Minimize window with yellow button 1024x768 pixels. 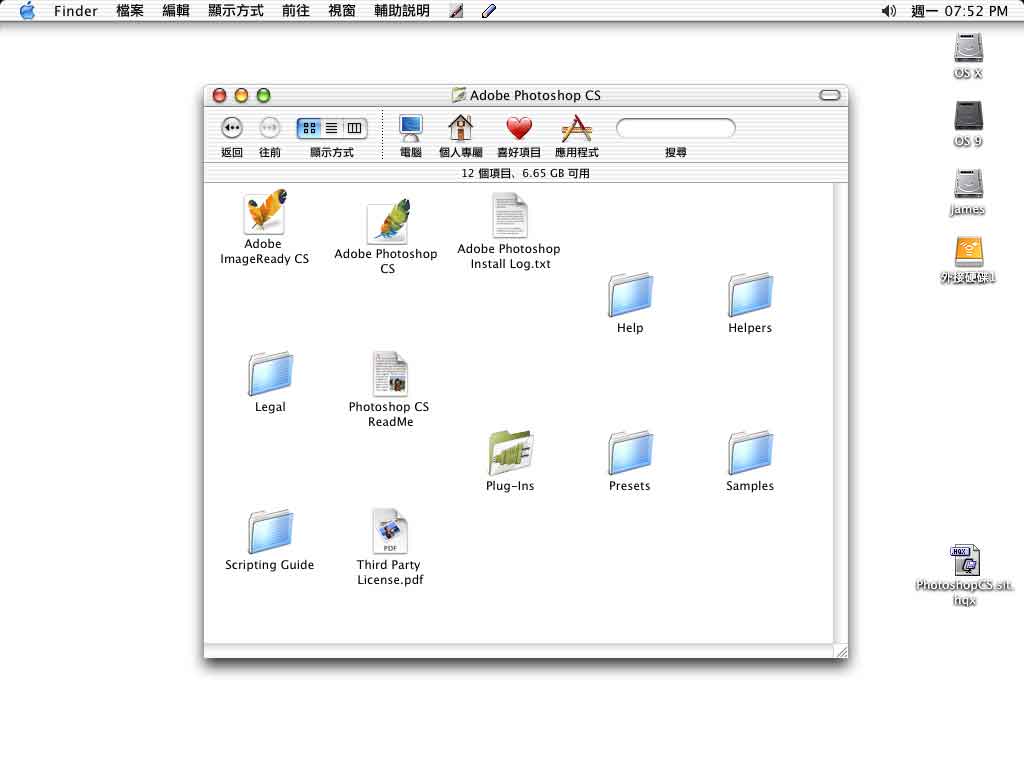pos(242,95)
